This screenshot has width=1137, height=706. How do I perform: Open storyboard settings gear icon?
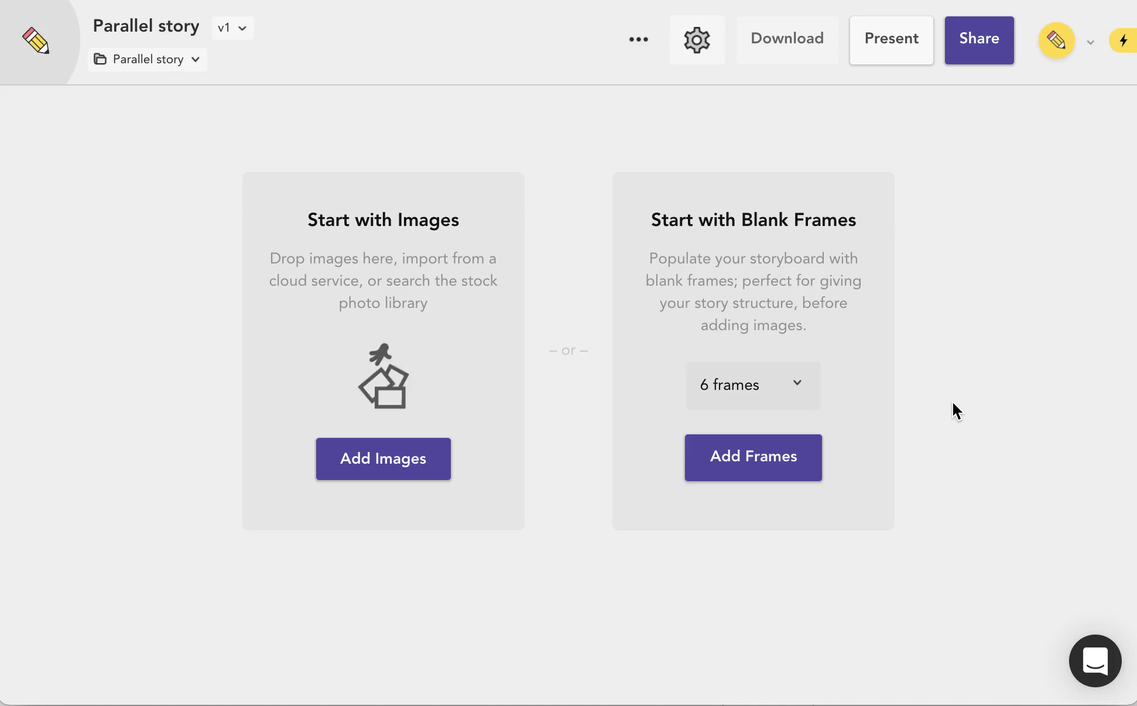click(697, 40)
